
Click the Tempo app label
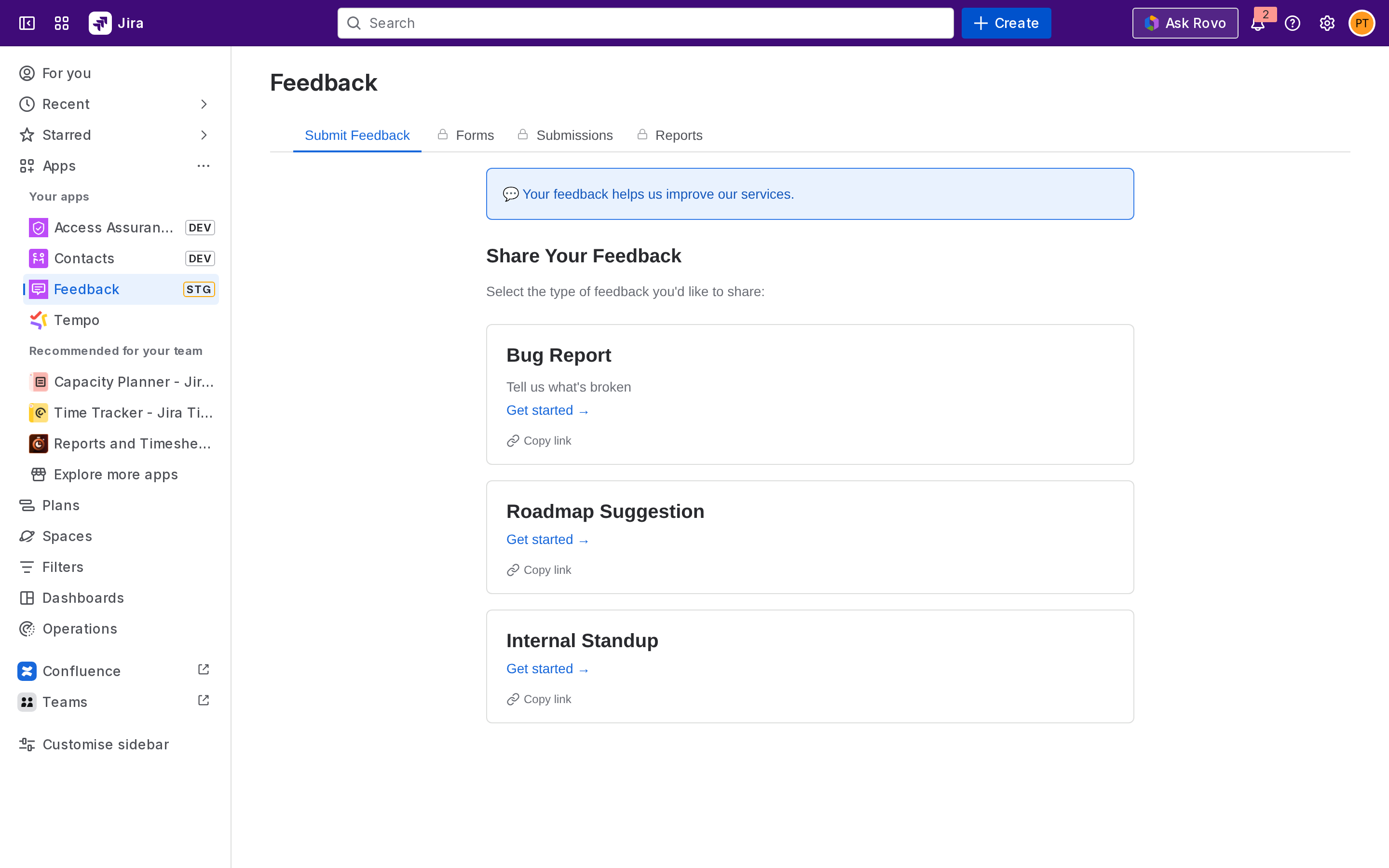tap(77, 320)
